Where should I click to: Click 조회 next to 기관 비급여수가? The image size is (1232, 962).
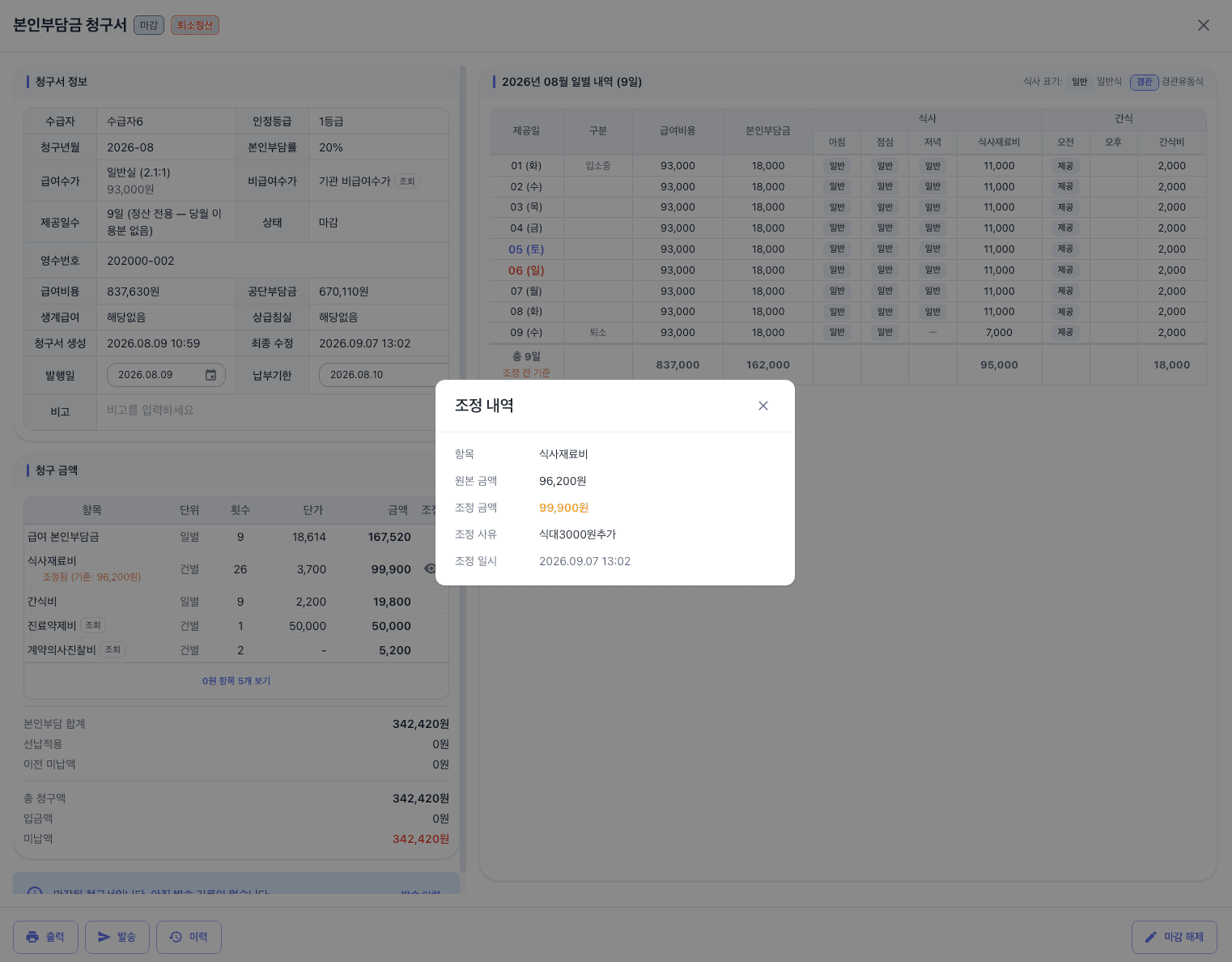[407, 181]
